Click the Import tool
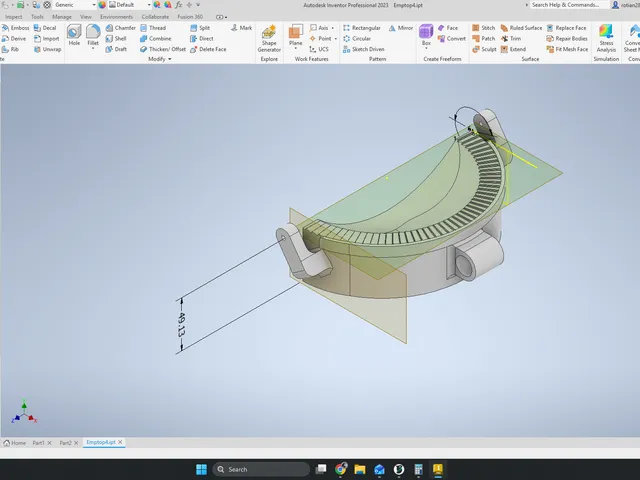Screen dimensions: 640x480 coord(47,38)
